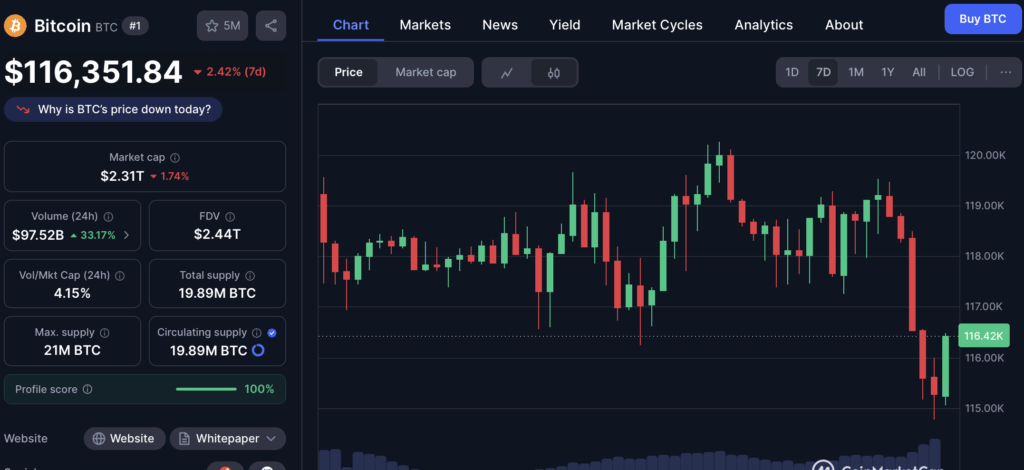The image size is (1024, 470).
Task: Click Why is BTC's price down today?
Action: click(x=113, y=110)
